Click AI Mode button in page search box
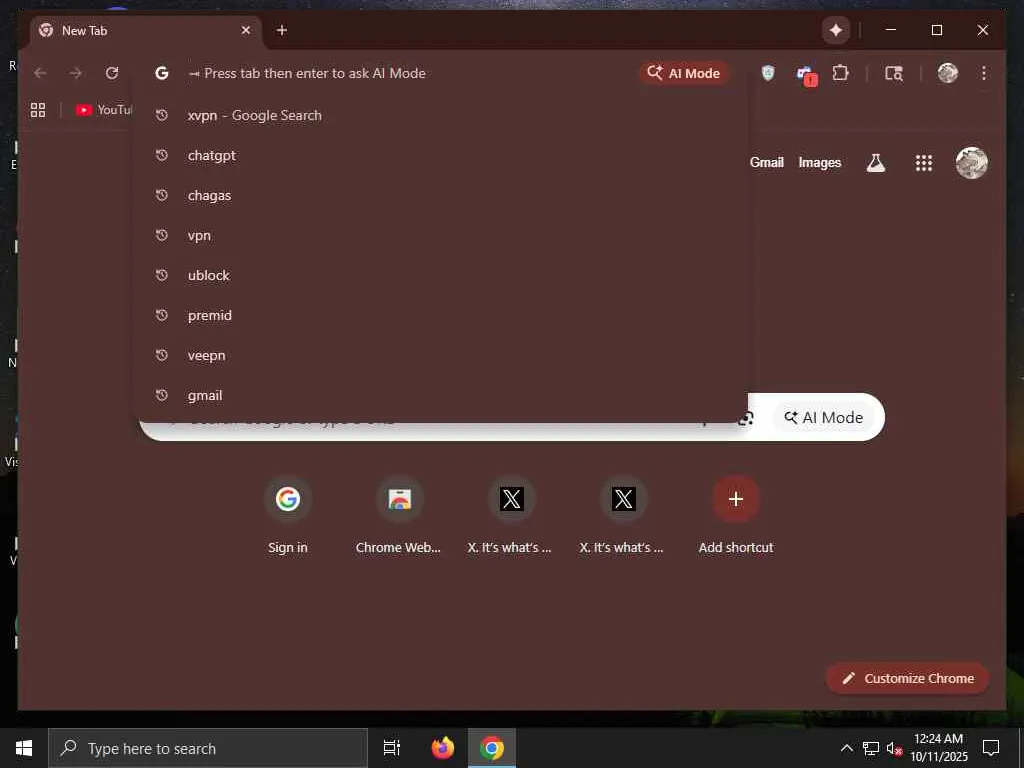The width and height of the screenshot is (1024, 768). pos(824,417)
